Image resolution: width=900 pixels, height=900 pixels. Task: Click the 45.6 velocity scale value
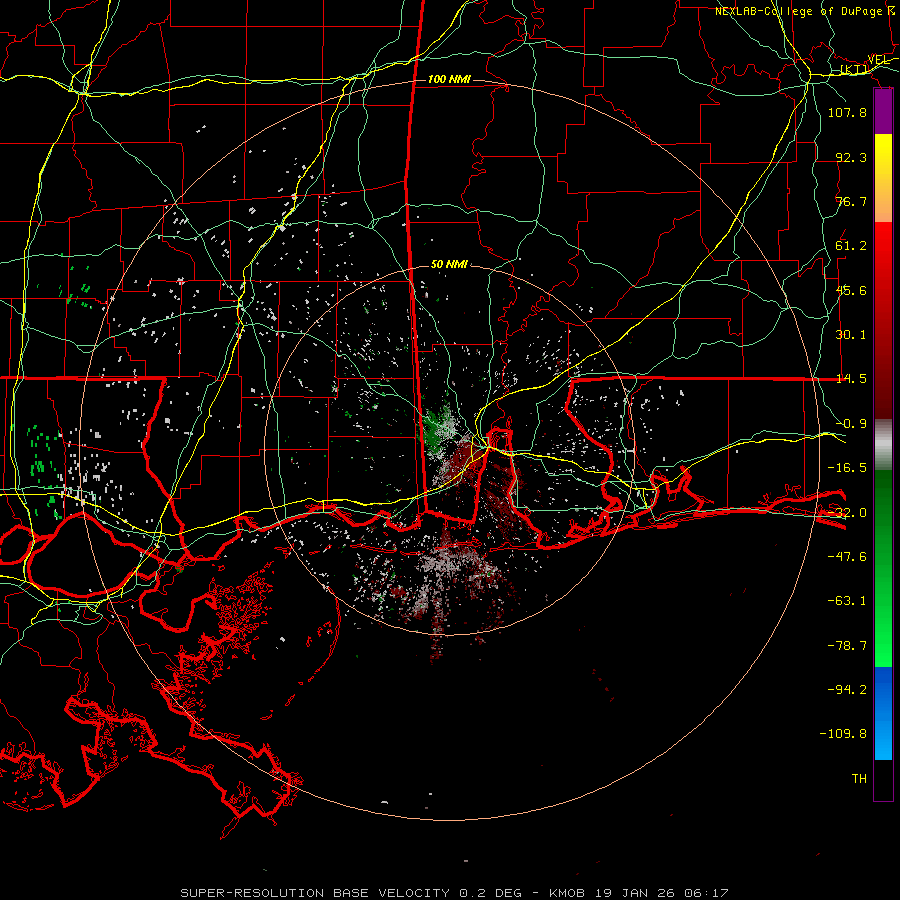(x=851, y=290)
